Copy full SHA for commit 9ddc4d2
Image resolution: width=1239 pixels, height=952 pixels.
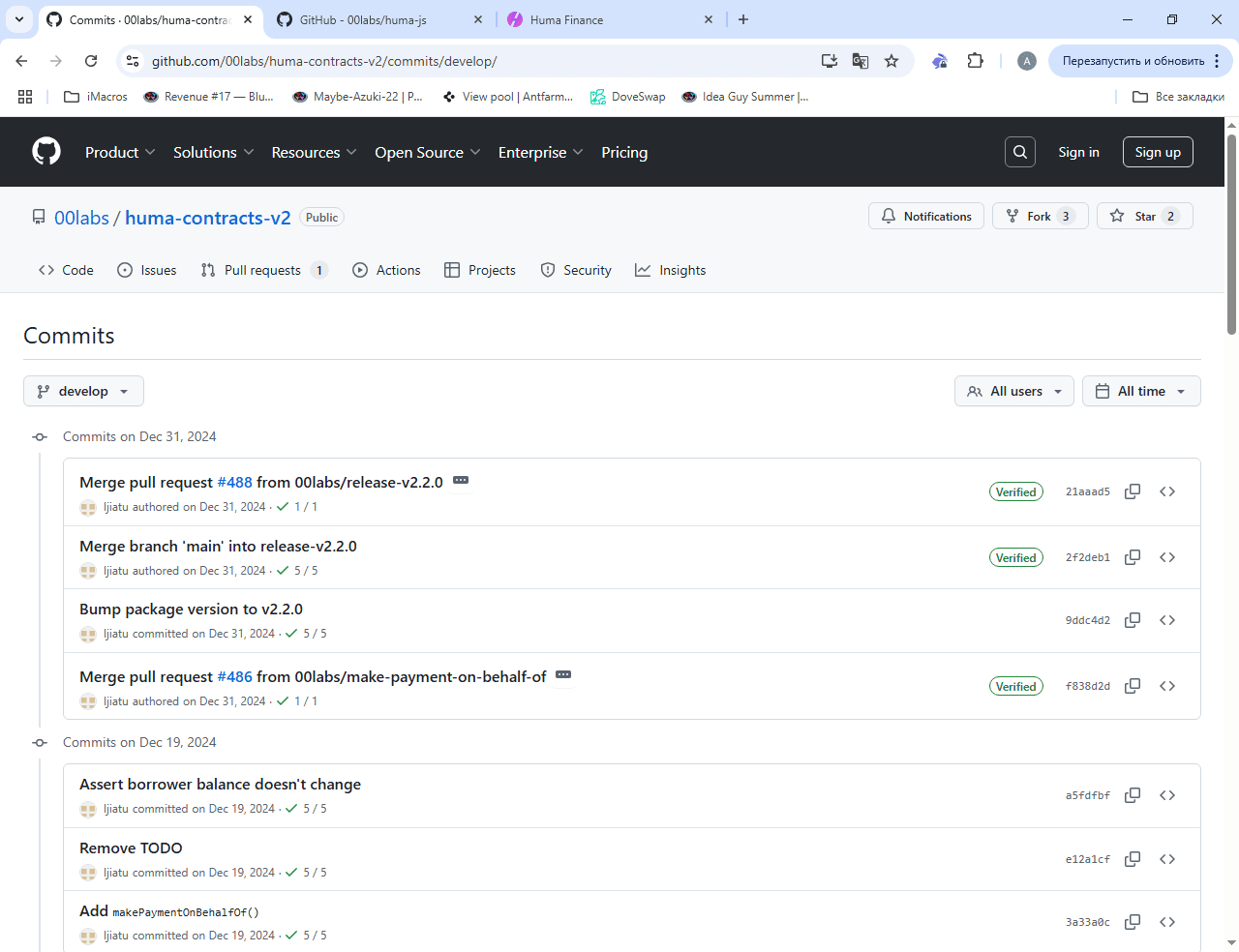point(1133,620)
